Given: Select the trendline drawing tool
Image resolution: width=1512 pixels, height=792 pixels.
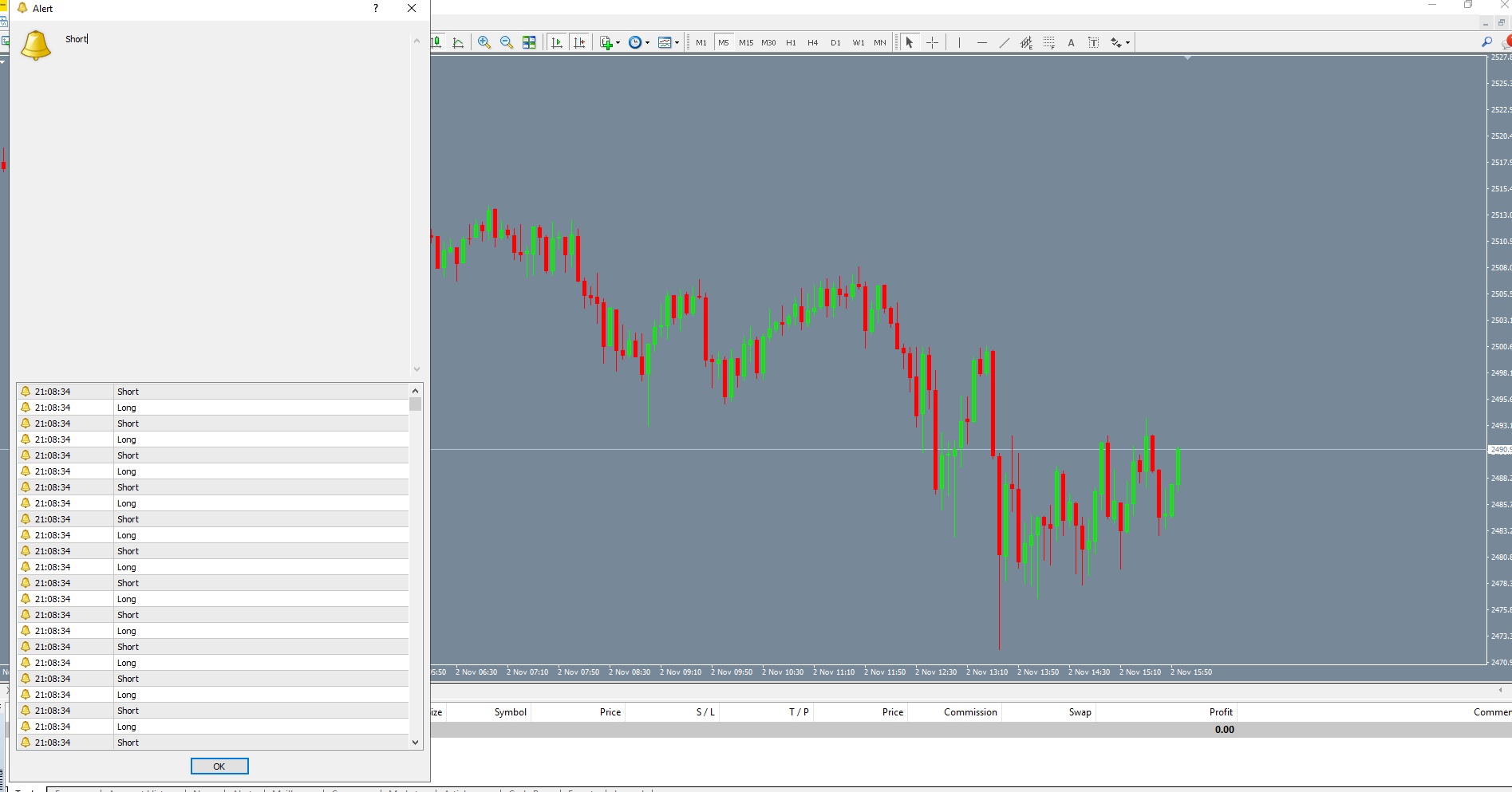Looking at the screenshot, I should [1004, 42].
